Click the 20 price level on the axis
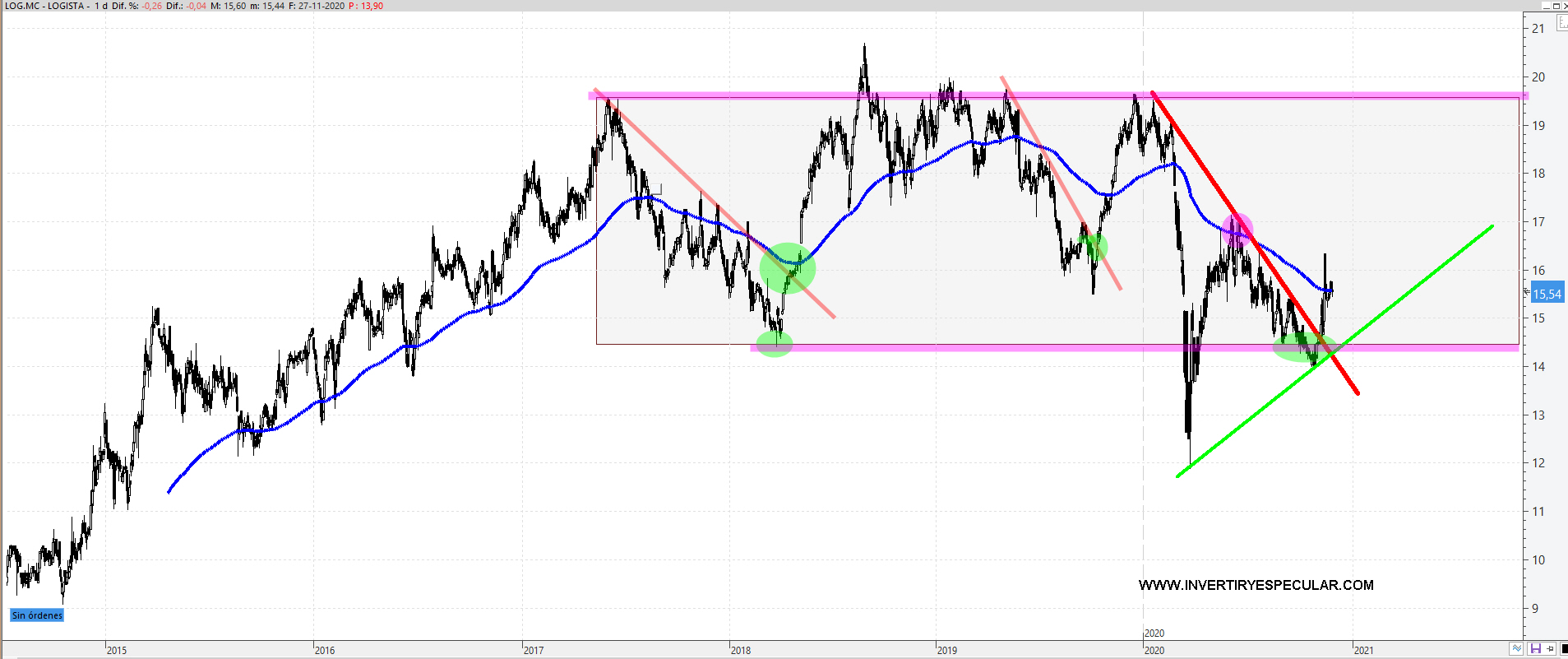This screenshot has width=1568, height=659. click(1538, 77)
